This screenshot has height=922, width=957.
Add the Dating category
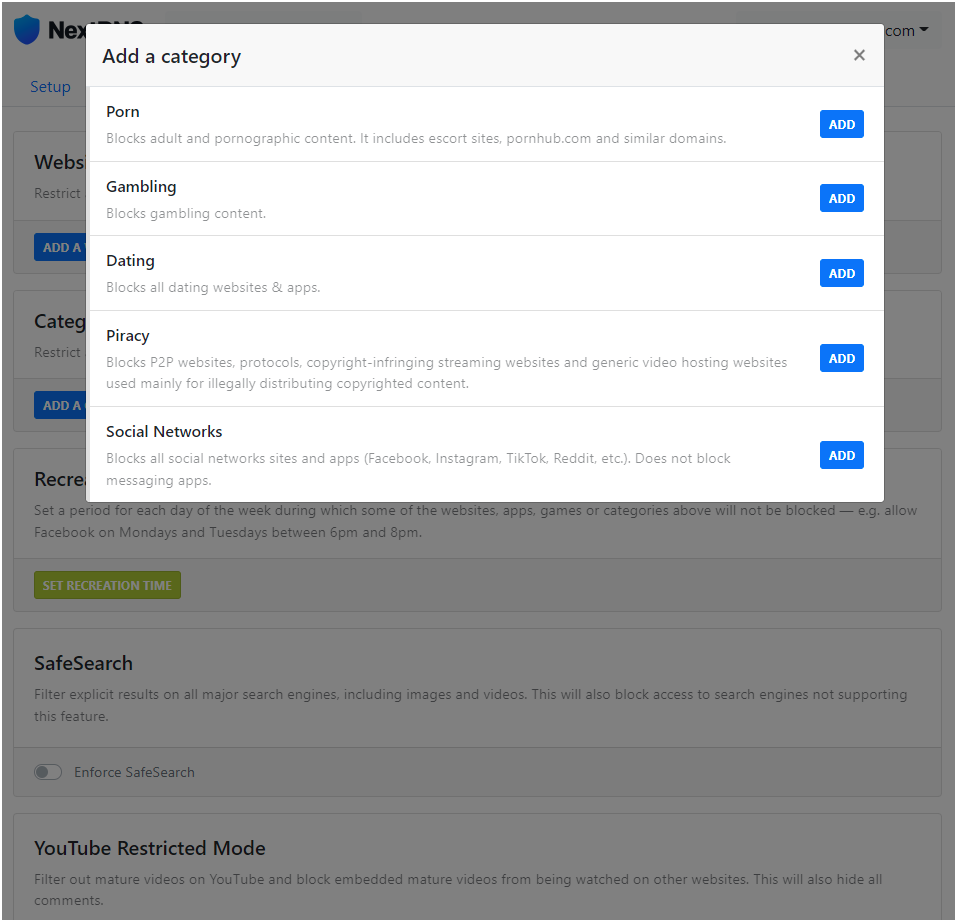[x=841, y=273]
